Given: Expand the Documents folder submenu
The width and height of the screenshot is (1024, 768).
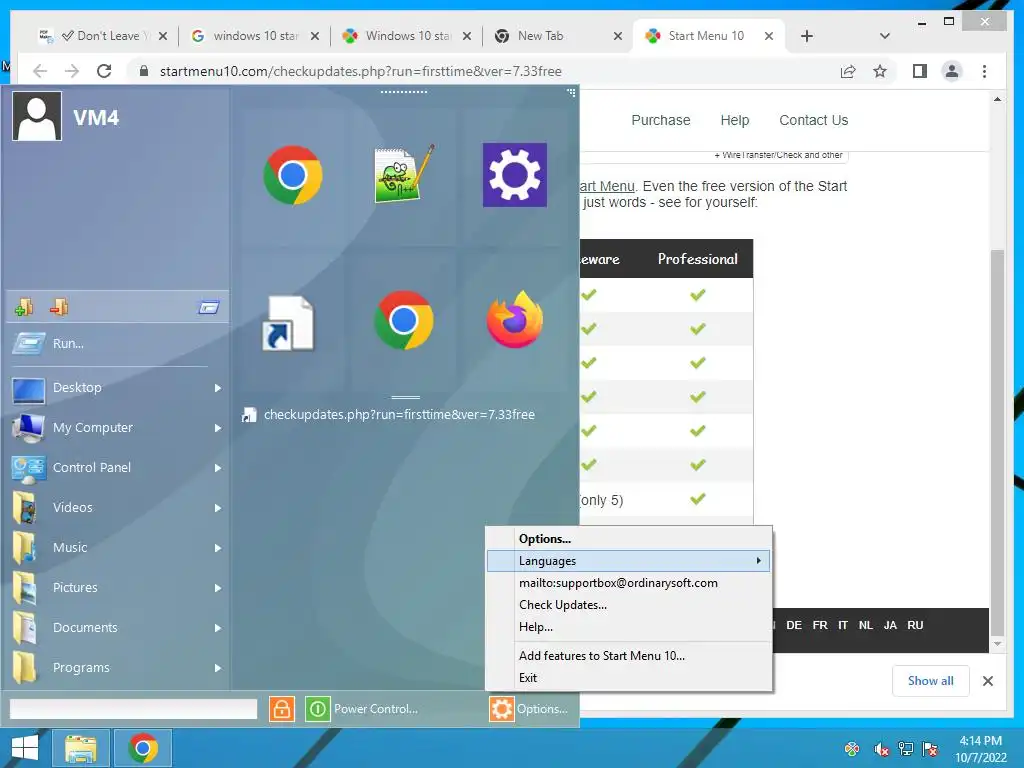Looking at the screenshot, I should (217, 628).
